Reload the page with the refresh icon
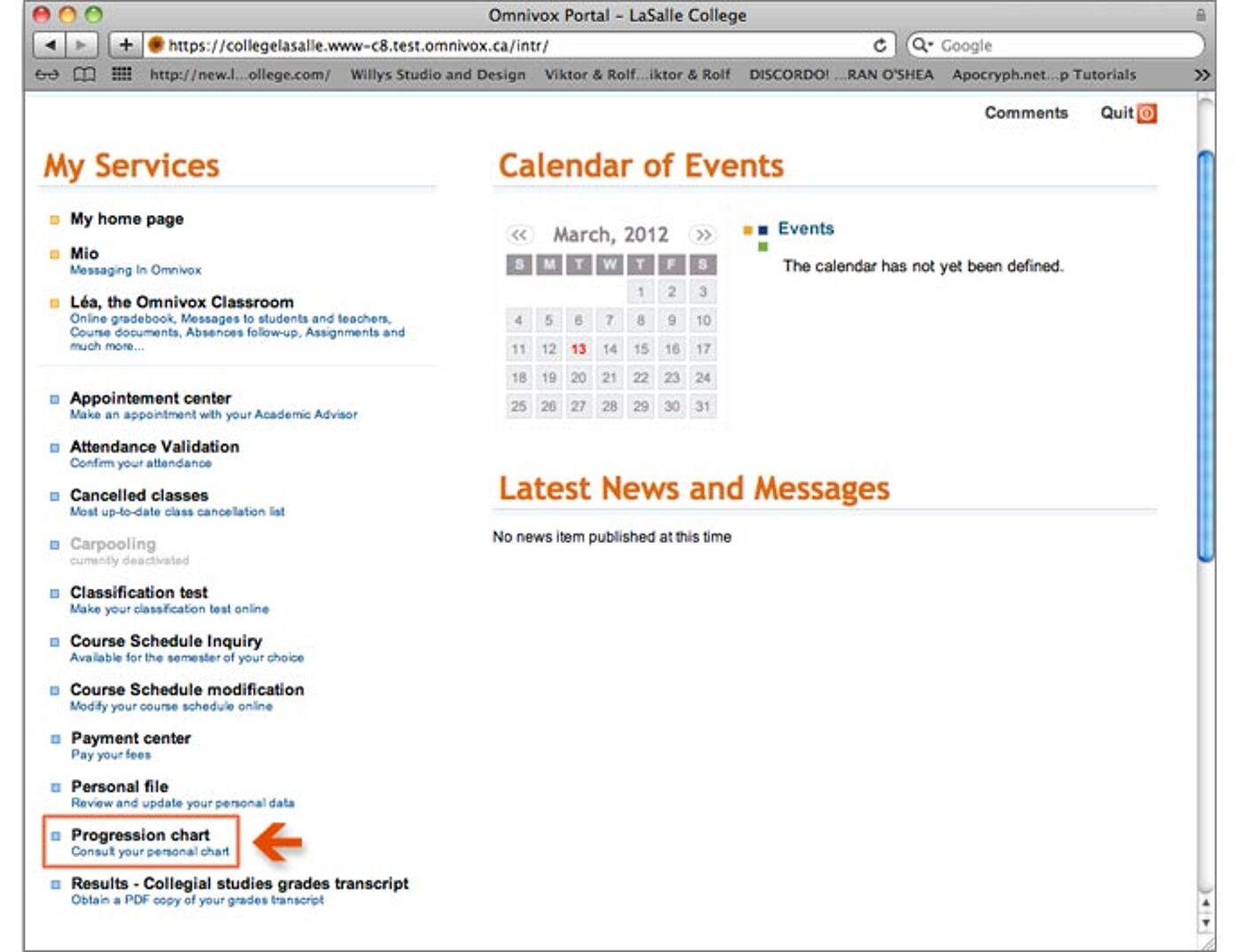The image size is (1240, 952). point(880,45)
